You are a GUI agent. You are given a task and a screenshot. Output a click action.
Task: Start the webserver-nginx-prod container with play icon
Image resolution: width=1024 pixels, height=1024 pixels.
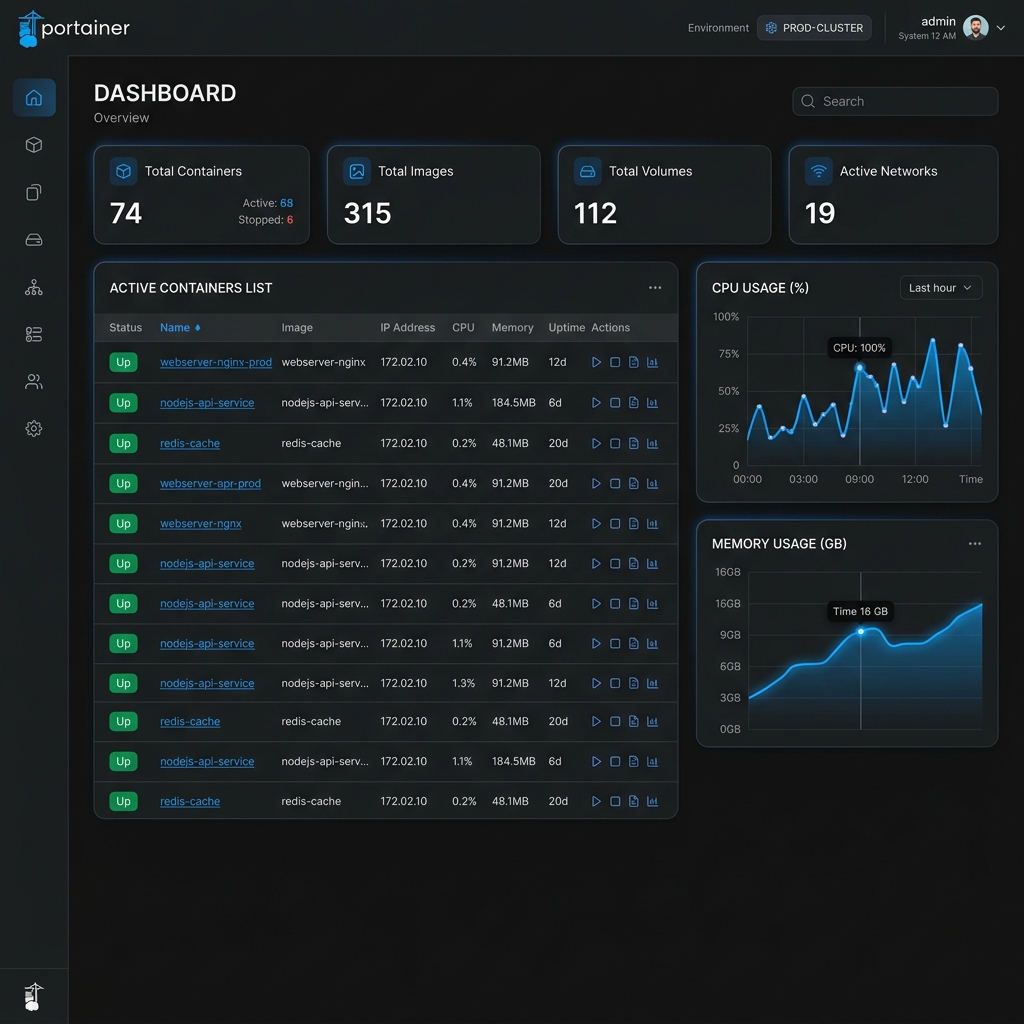[596, 362]
